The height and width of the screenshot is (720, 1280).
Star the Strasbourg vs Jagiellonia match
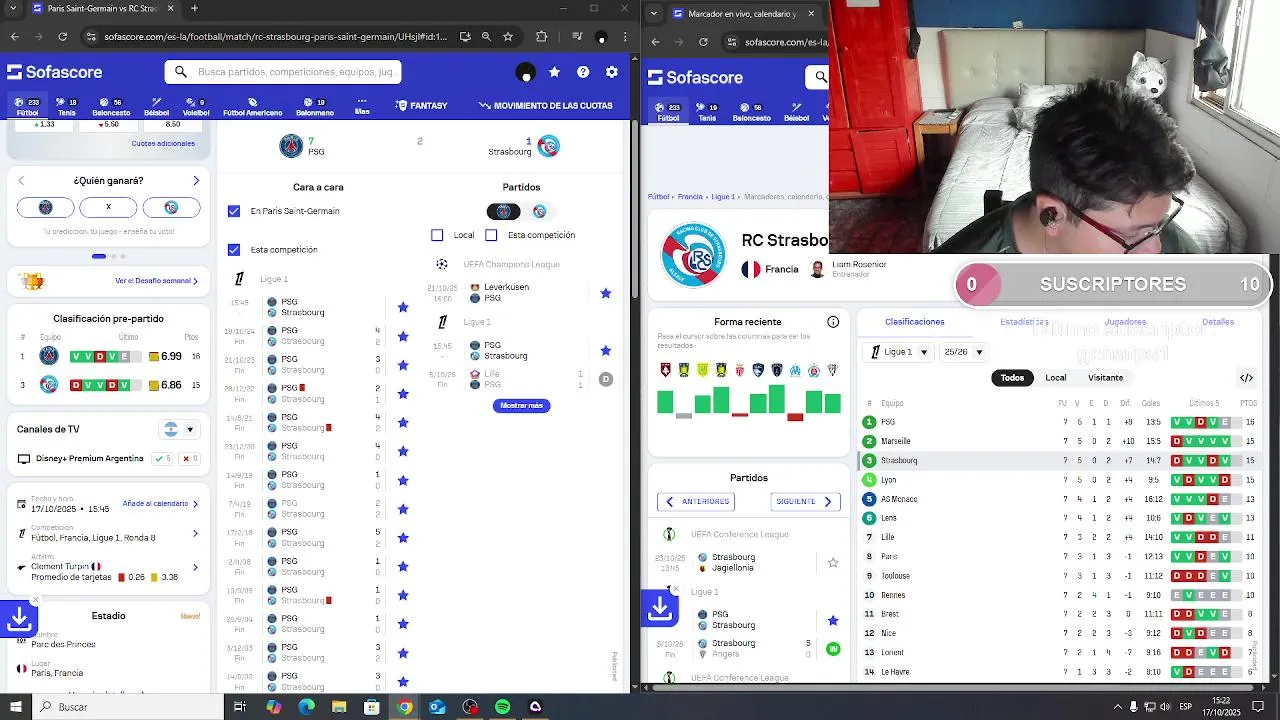tap(833, 563)
